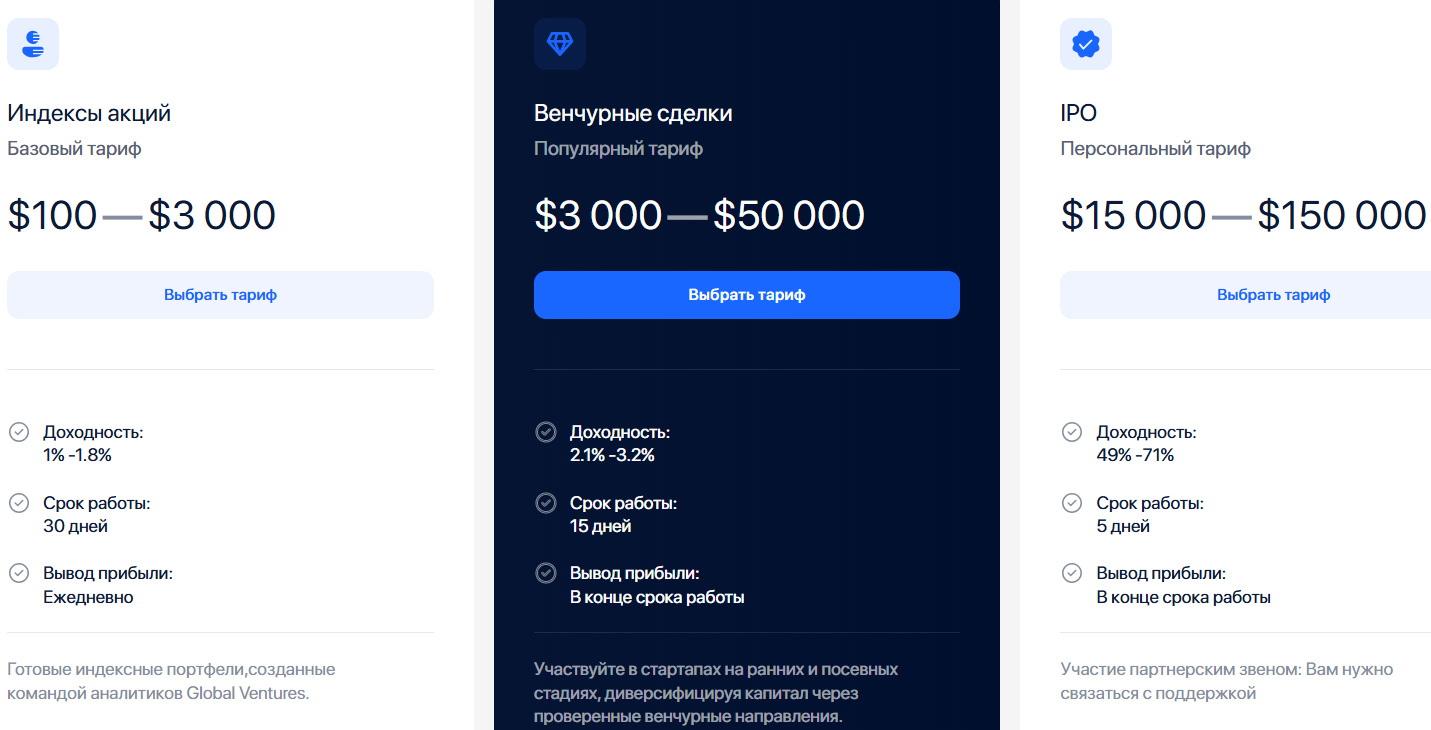Click check icon beside Срок работы 15 дней

(546, 503)
